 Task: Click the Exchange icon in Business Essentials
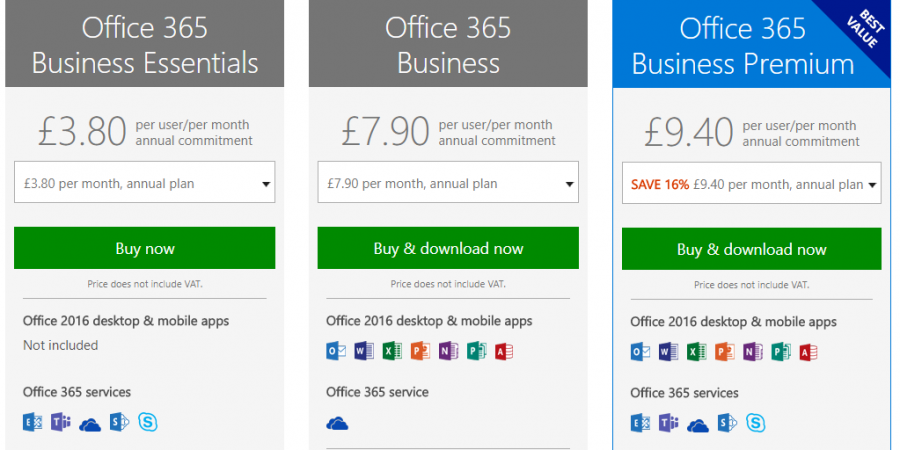32,423
